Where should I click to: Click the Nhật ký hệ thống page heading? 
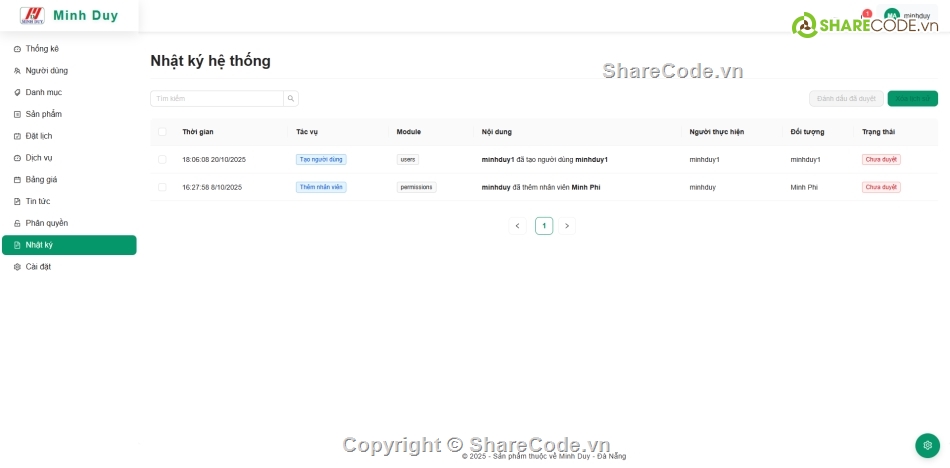pyautogui.click(x=210, y=61)
